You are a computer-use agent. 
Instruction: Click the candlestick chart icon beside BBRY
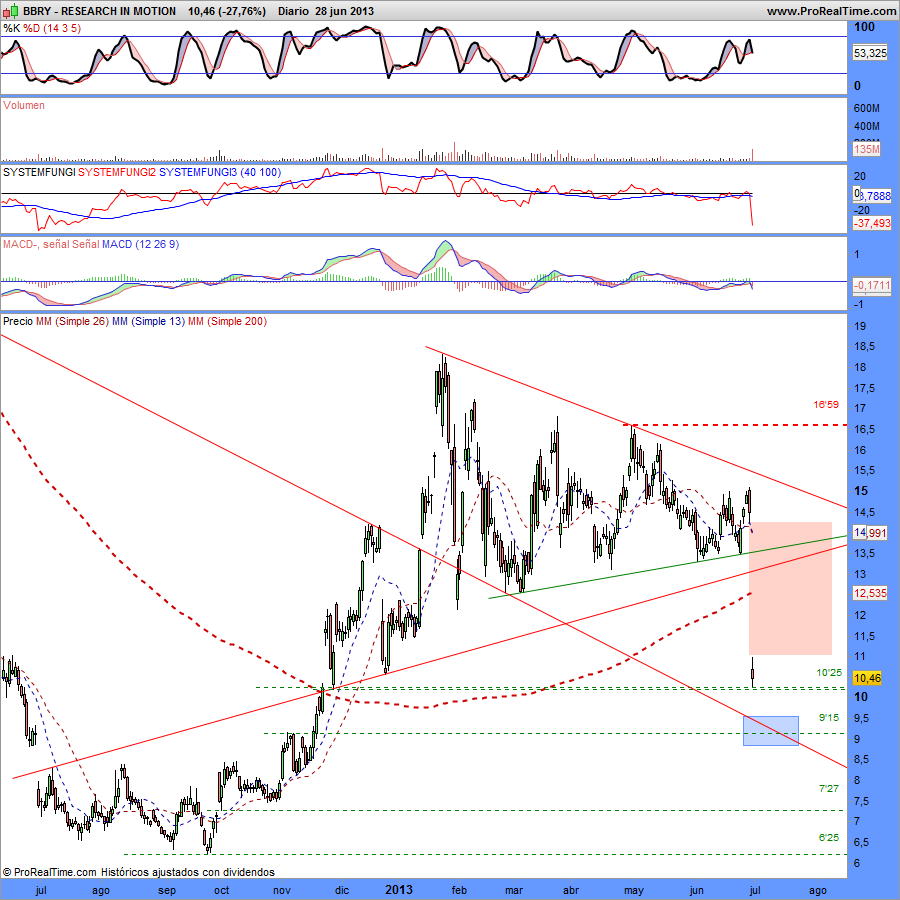click(x=12, y=11)
